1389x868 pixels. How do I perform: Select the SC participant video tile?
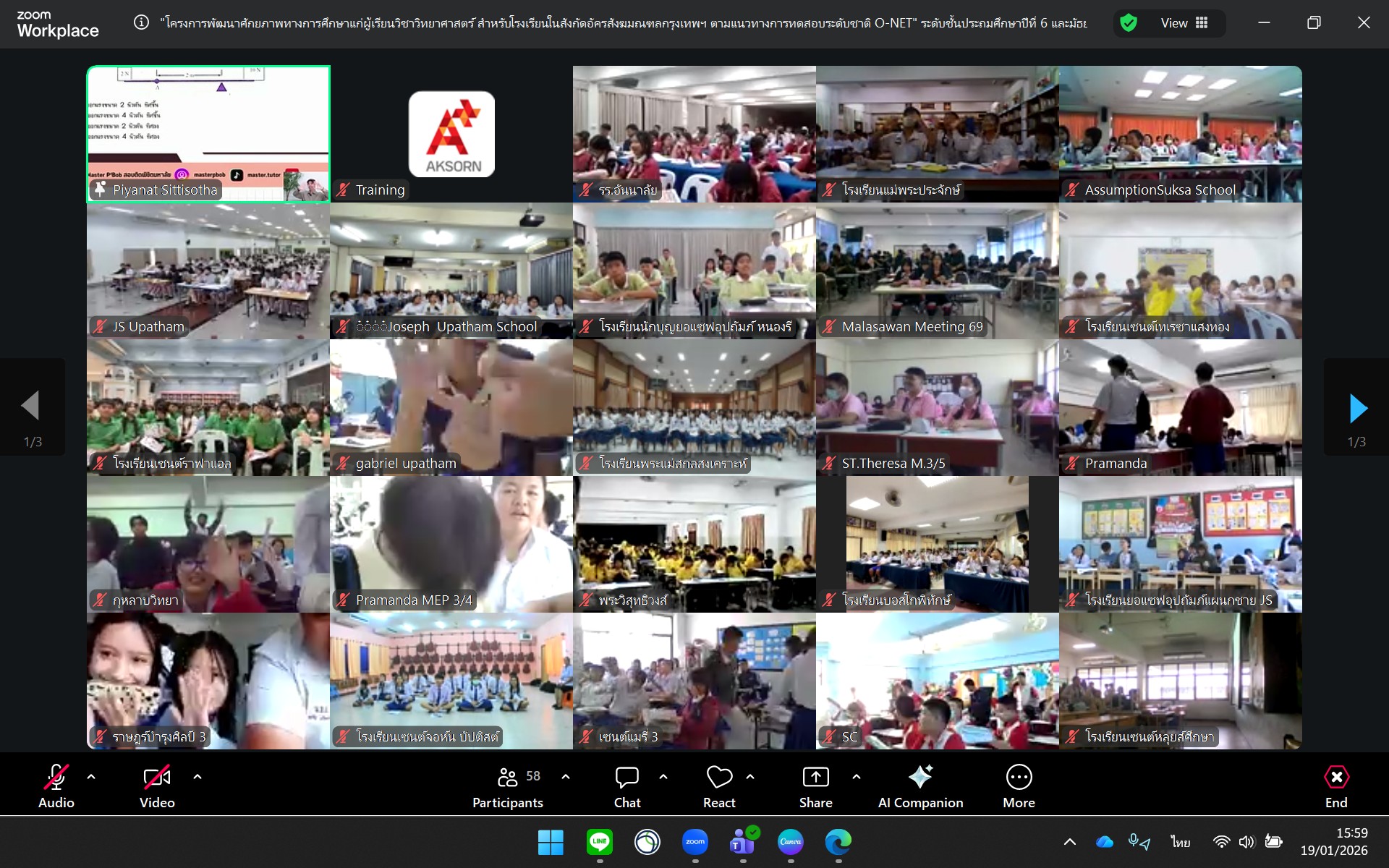click(x=938, y=681)
